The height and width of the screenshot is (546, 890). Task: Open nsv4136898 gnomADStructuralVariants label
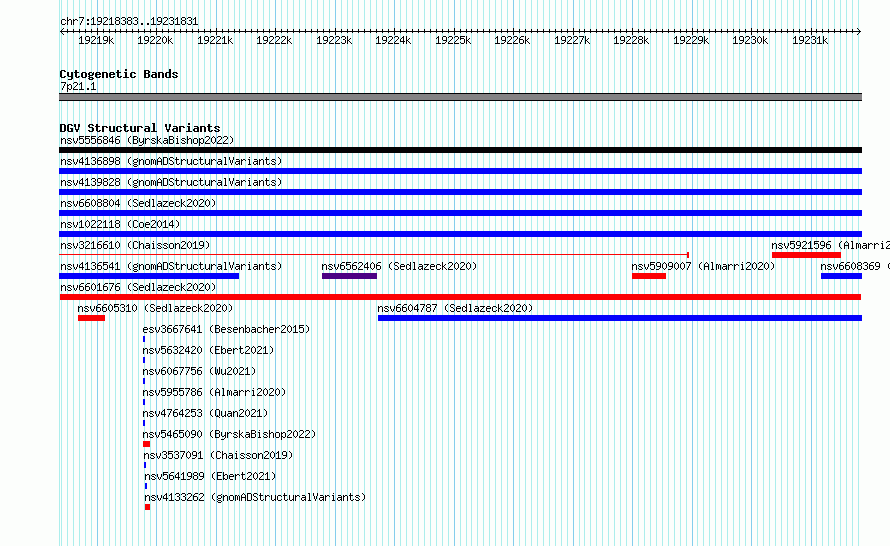pos(171,161)
